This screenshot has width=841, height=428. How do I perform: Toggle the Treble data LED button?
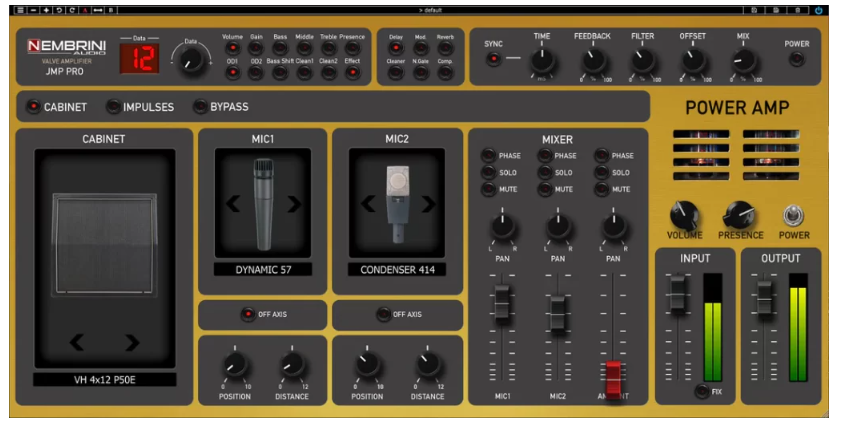pos(328,48)
